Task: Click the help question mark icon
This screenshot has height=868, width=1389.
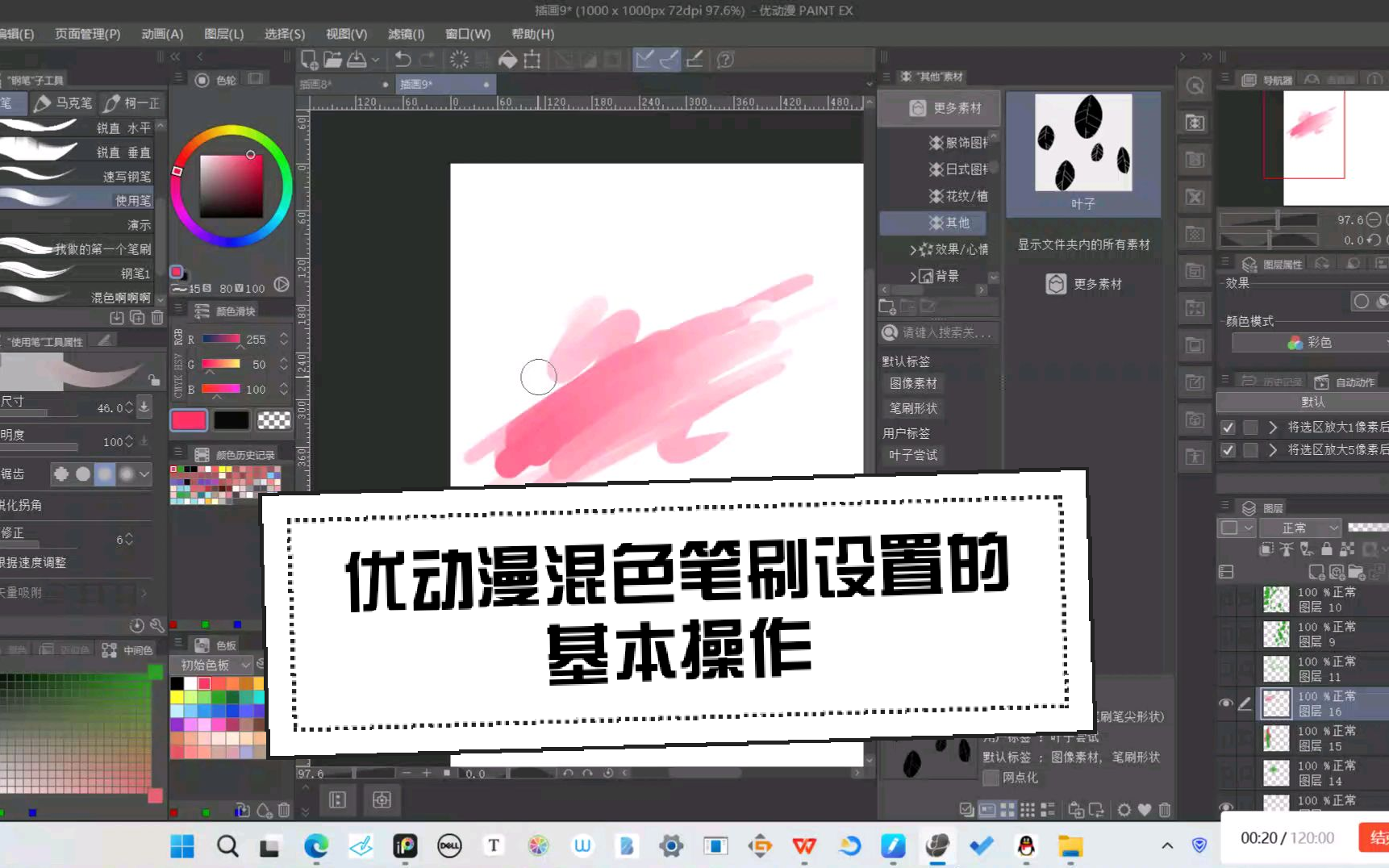Action: tap(725, 60)
